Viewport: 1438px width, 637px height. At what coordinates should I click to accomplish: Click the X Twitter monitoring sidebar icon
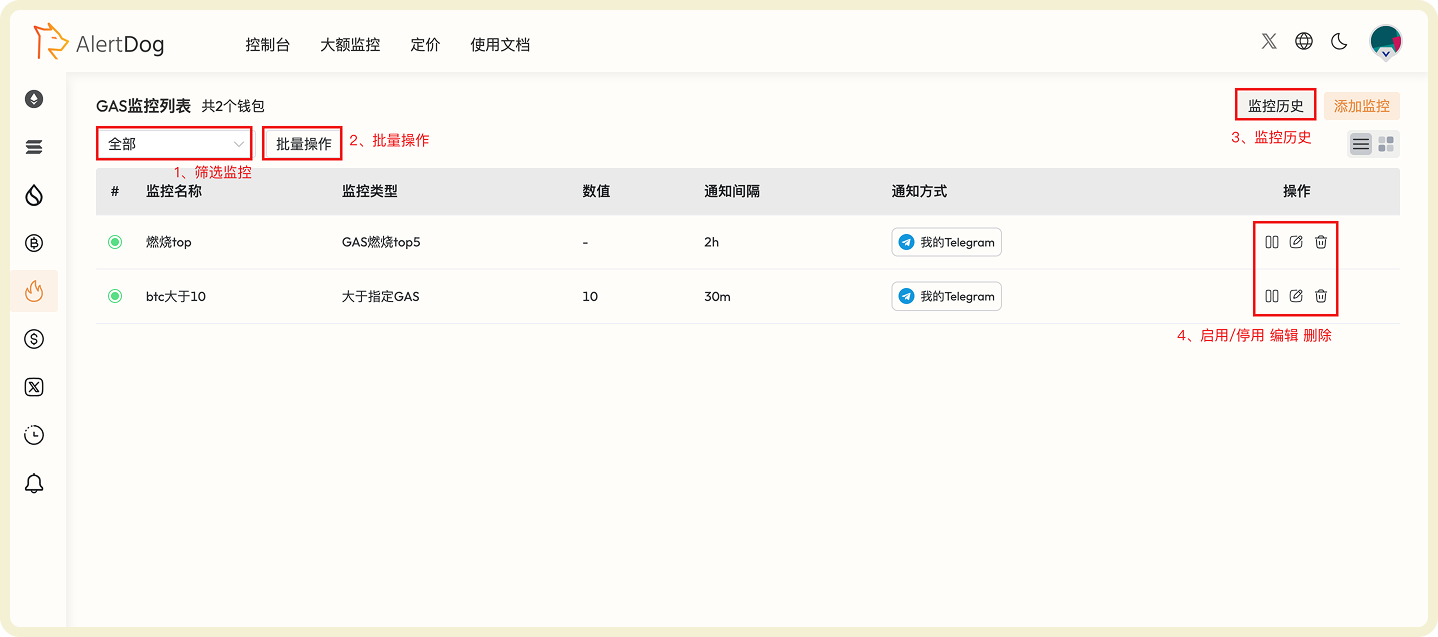tap(33, 387)
